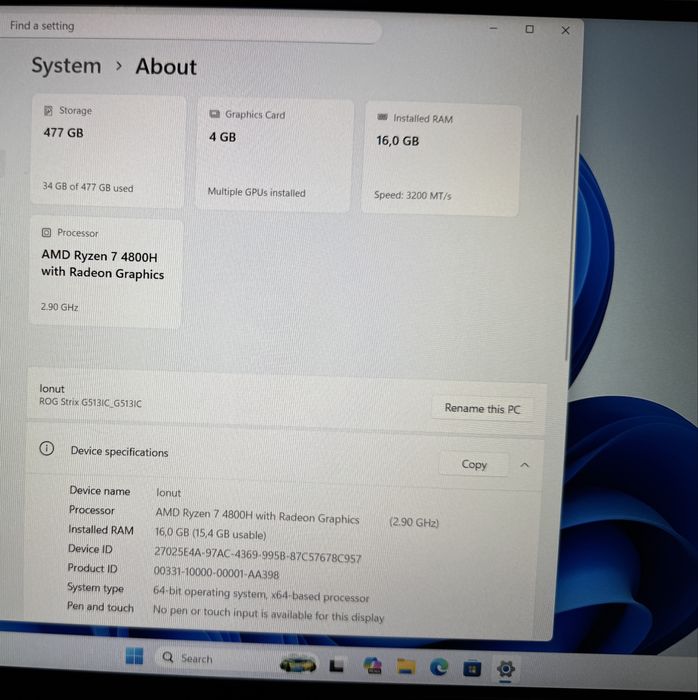The width and height of the screenshot is (698, 700).
Task: Click the Device ID value starting 27025E4A
Action: [x=258, y=555]
